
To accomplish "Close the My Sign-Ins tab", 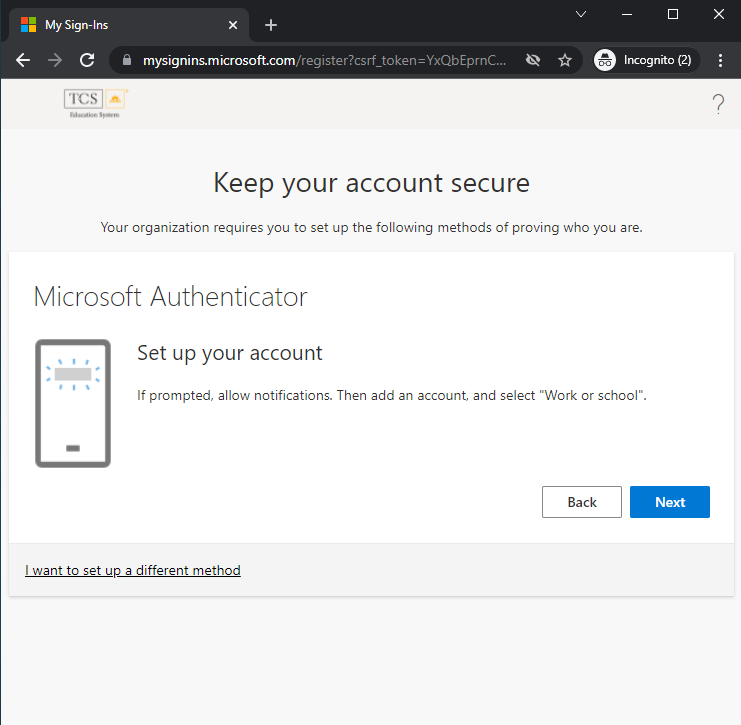I will tap(233, 25).
